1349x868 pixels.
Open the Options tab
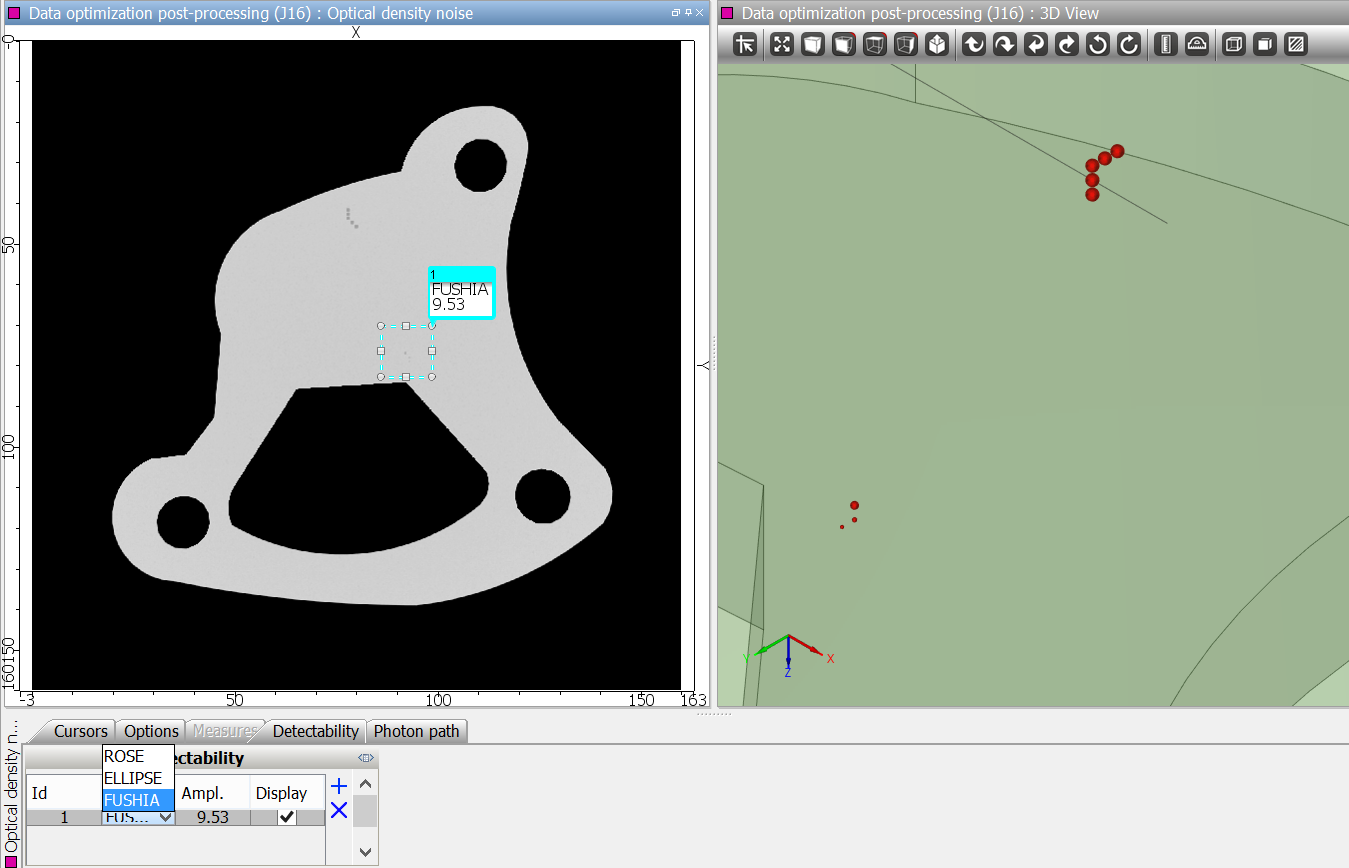[151, 731]
